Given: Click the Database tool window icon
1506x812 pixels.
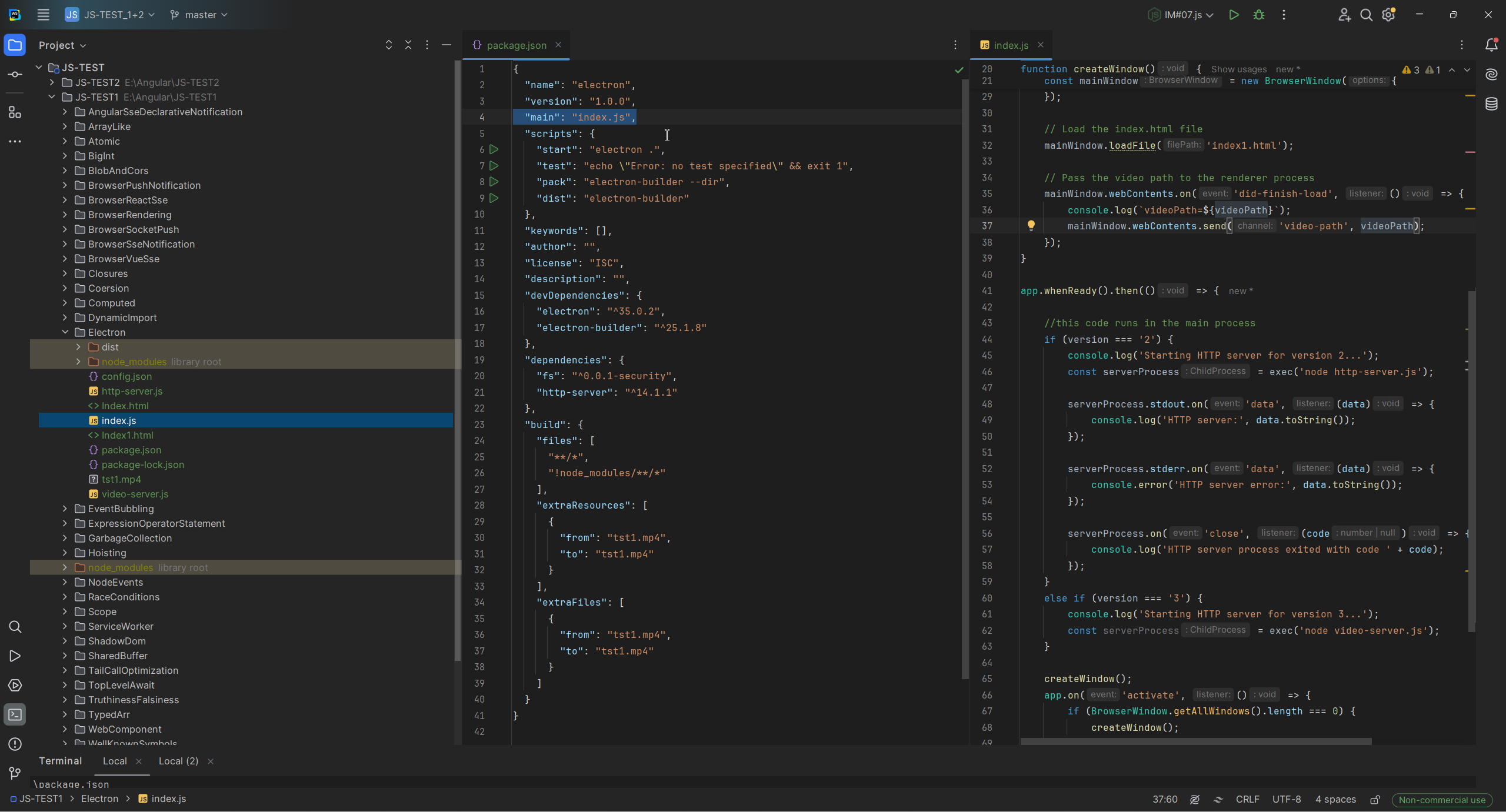Looking at the screenshot, I should tap(1491, 104).
